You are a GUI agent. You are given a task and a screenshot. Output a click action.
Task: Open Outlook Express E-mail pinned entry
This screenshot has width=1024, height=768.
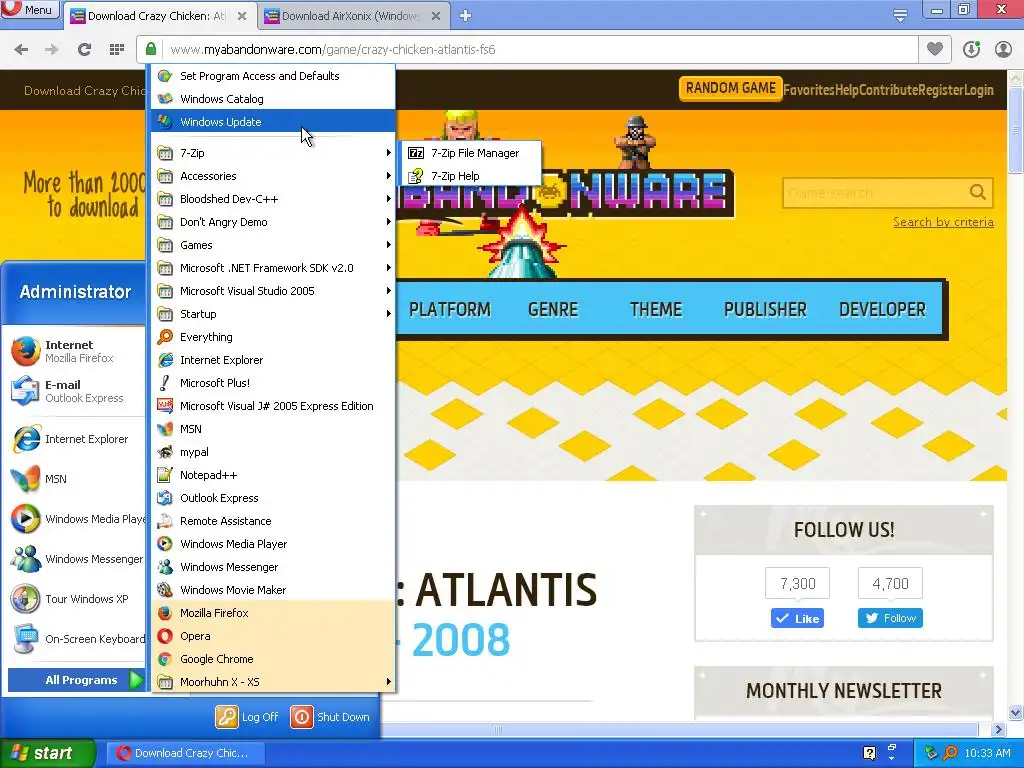(73, 391)
